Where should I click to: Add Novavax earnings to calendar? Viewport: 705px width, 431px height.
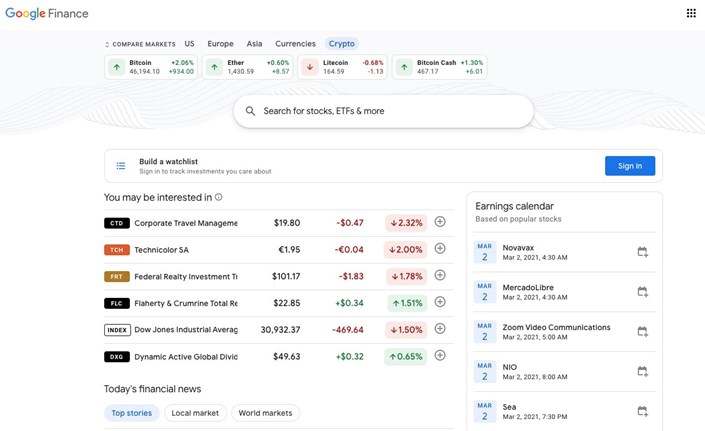(x=643, y=252)
